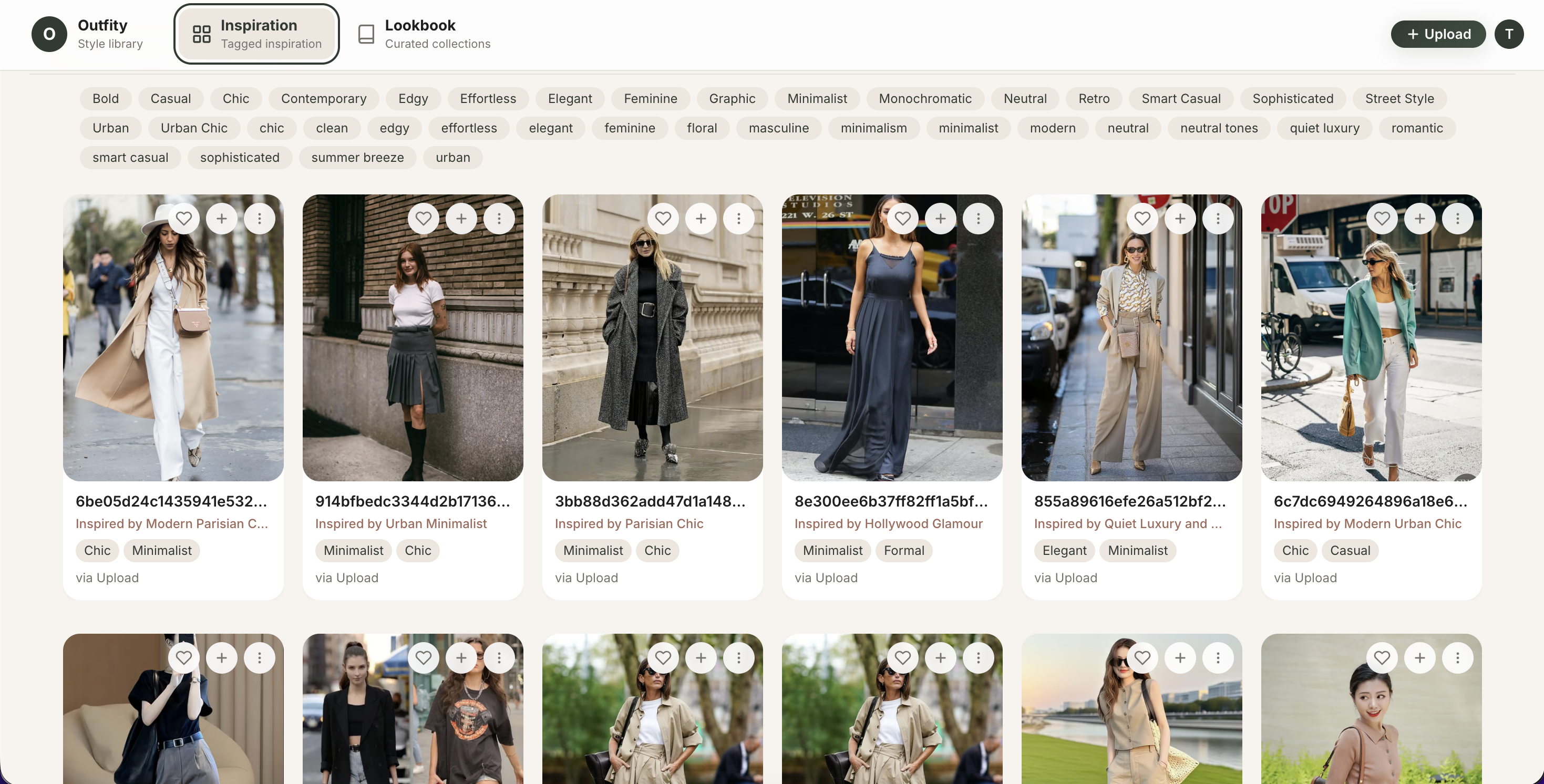Open three-dot menu on Modern Urban Chic card
The height and width of the screenshot is (784, 1544).
click(x=1458, y=219)
